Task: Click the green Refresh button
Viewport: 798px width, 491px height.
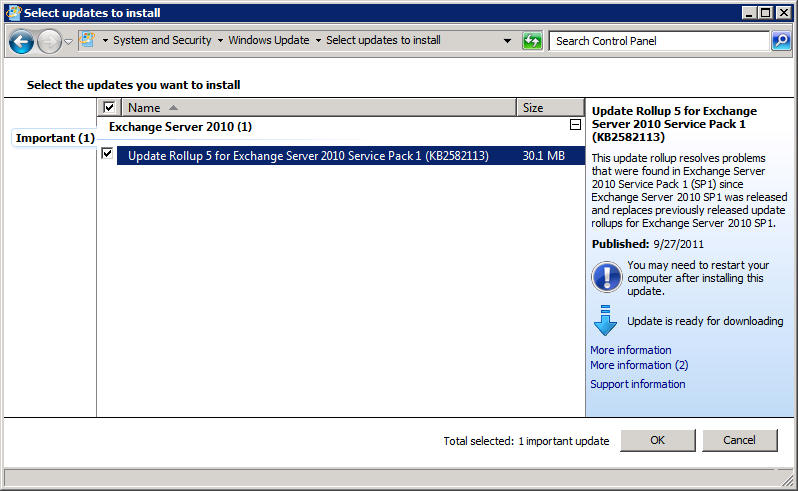Action: coord(532,41)
